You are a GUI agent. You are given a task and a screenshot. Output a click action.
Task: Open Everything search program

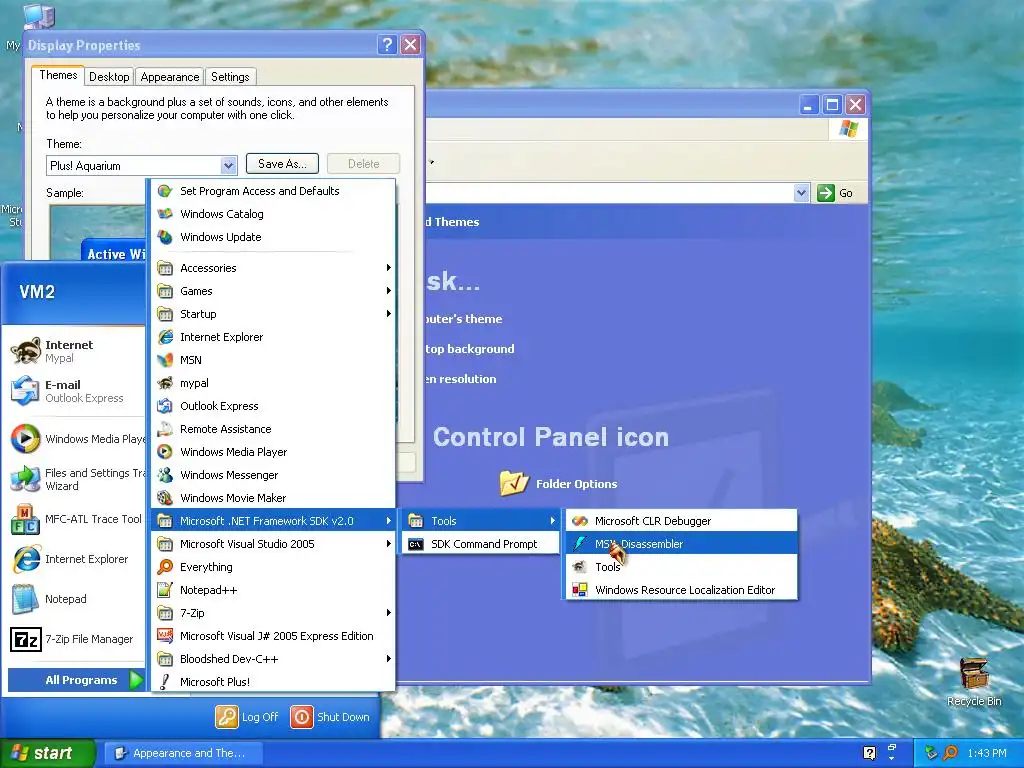(x=273, y=567)
